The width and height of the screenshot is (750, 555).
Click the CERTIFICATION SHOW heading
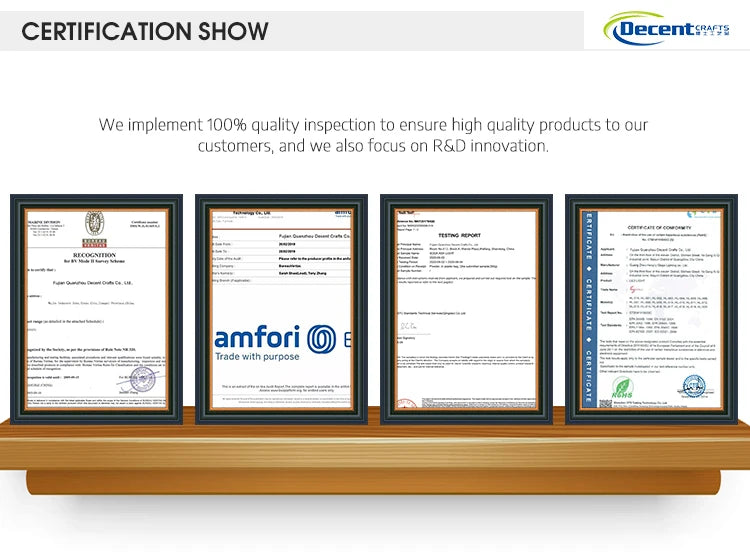[145, 30]
